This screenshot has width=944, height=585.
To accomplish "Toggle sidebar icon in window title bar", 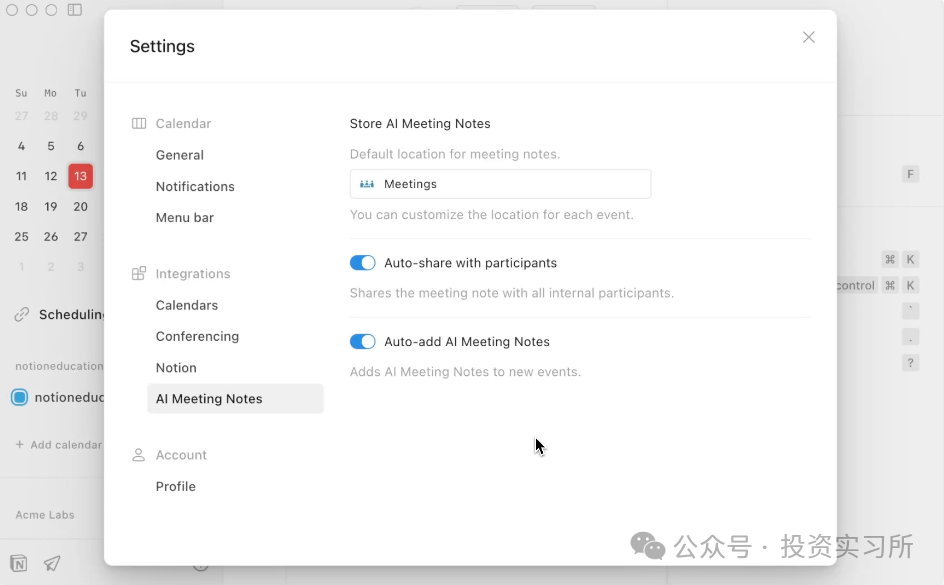I will [x=75, y=10].
